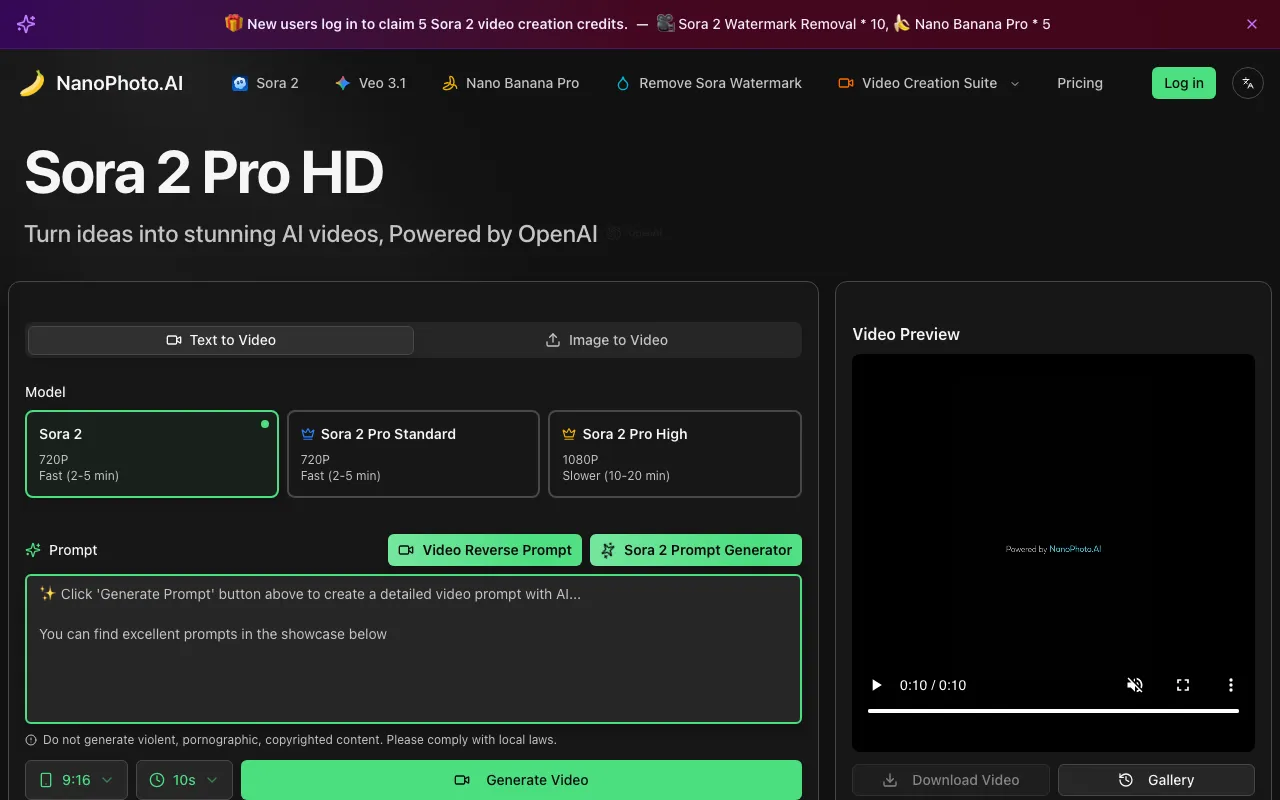Switch to the Image to Video tab
Screen dimensions: 1280x800
click(607, 340)
